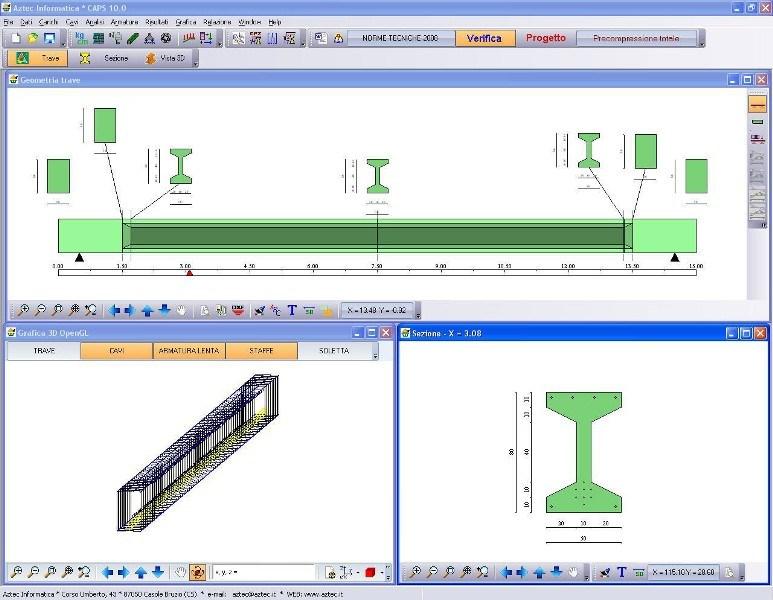Toggle CAVI display in the 3D view
This screenshot has width=773, height=600.
click(117, 351)
